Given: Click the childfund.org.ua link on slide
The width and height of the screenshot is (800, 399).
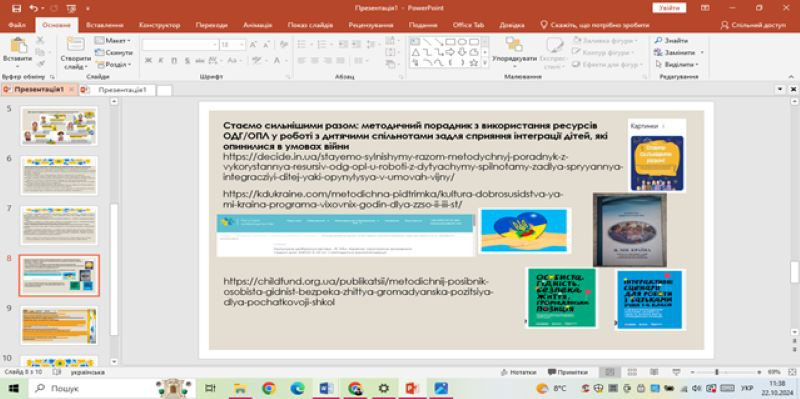Looking at the screenshot, I should coord(359,291).
